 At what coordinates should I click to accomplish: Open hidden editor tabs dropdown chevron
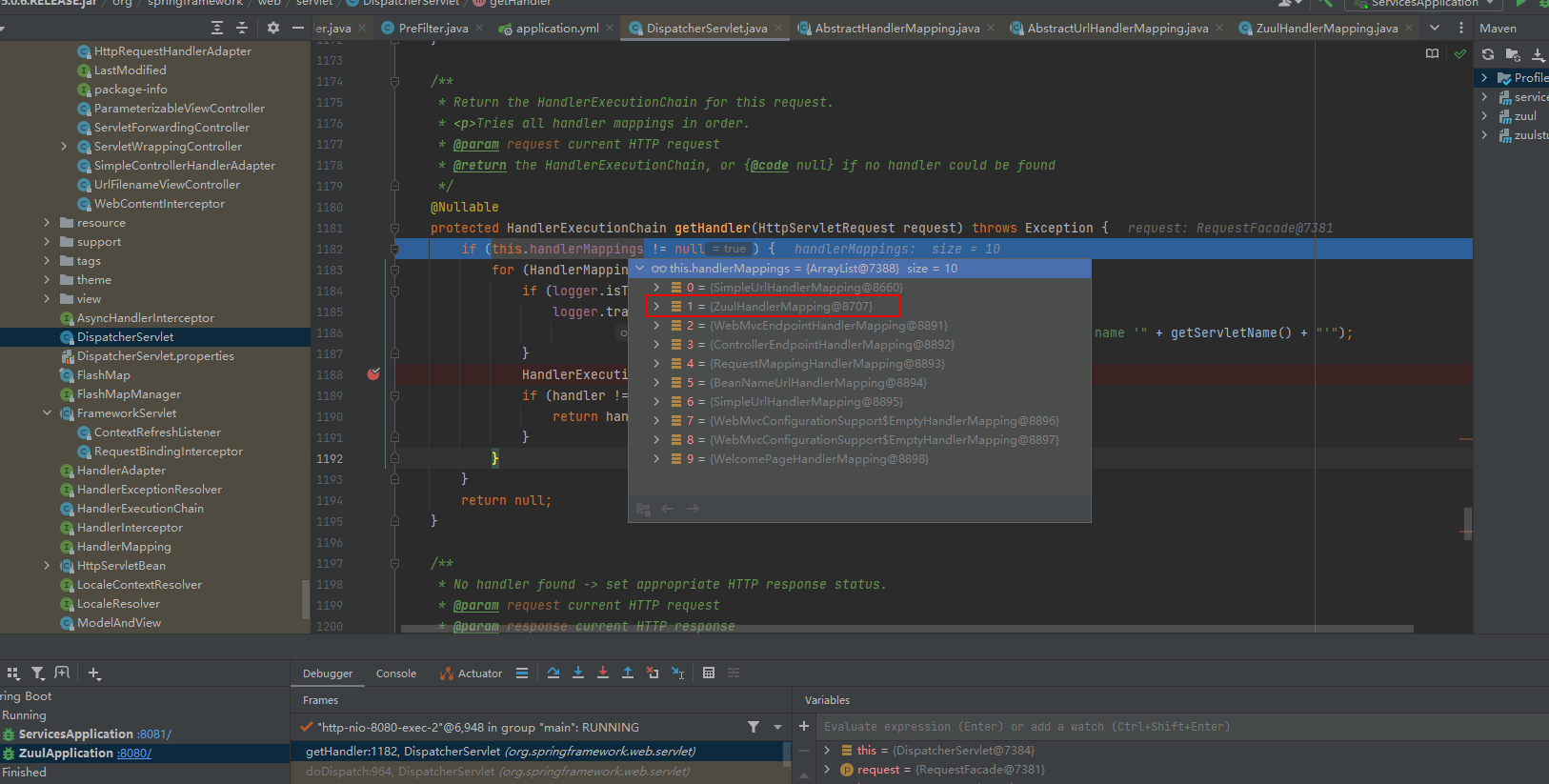1435,28
